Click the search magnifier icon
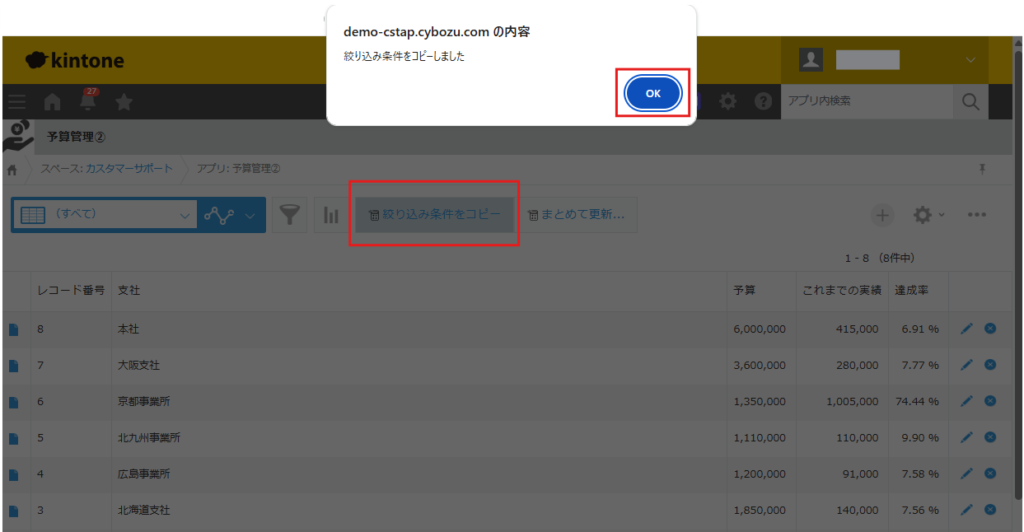The width and height of the screenshot is (1024, 532). click(x=970, y=102)
